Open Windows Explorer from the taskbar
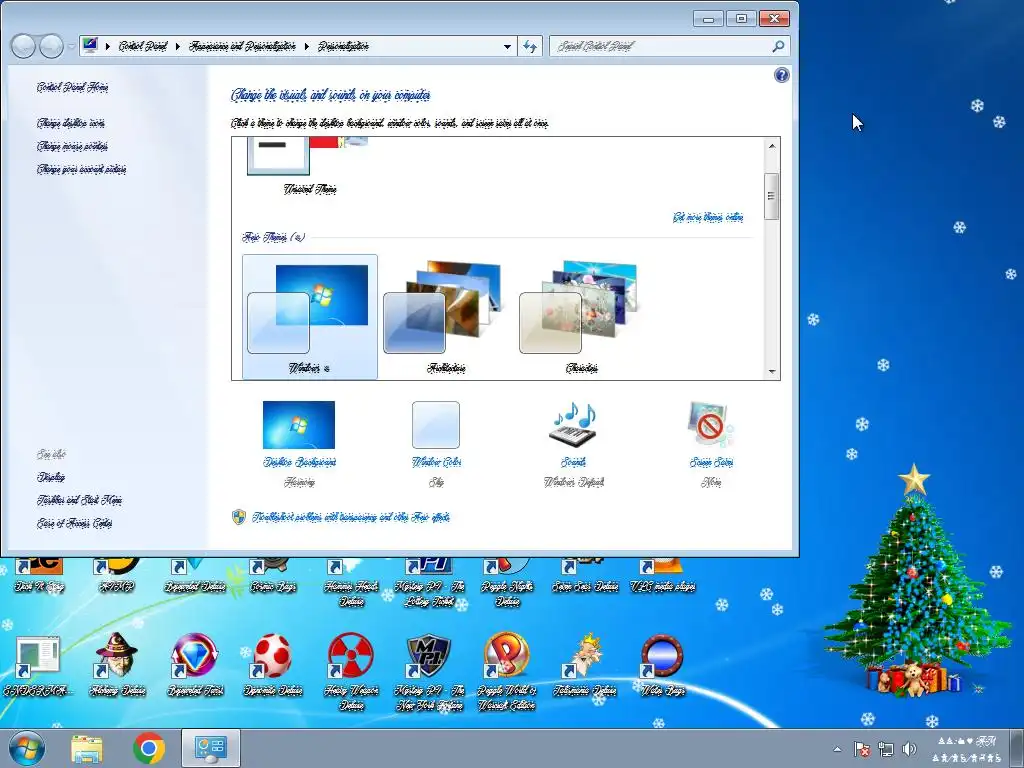The image size is (1024, 768). pos(87,748)
